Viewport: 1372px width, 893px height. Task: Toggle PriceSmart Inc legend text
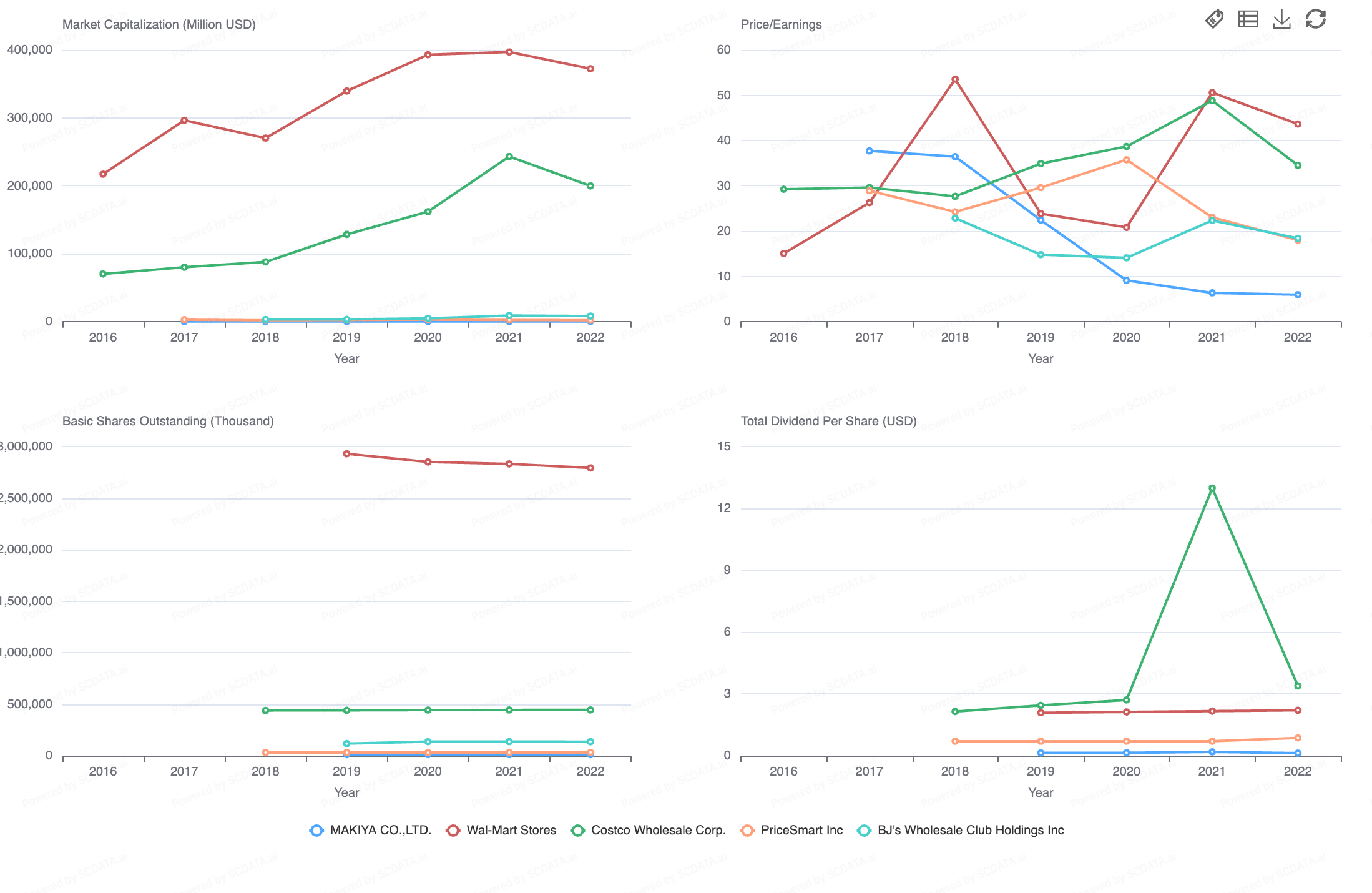(801, 831)
